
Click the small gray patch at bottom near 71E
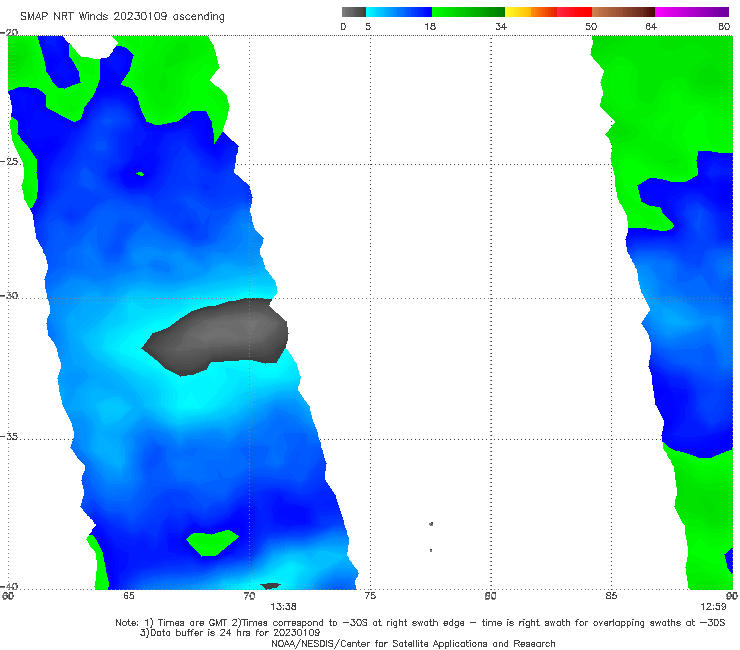tap(270, 586)
